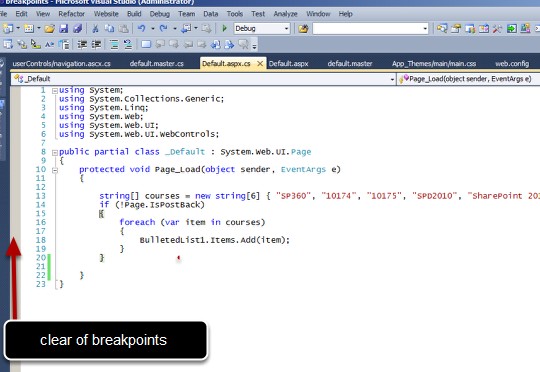Switch to the default.master tab
540x372 pixels.
[350, 64]
